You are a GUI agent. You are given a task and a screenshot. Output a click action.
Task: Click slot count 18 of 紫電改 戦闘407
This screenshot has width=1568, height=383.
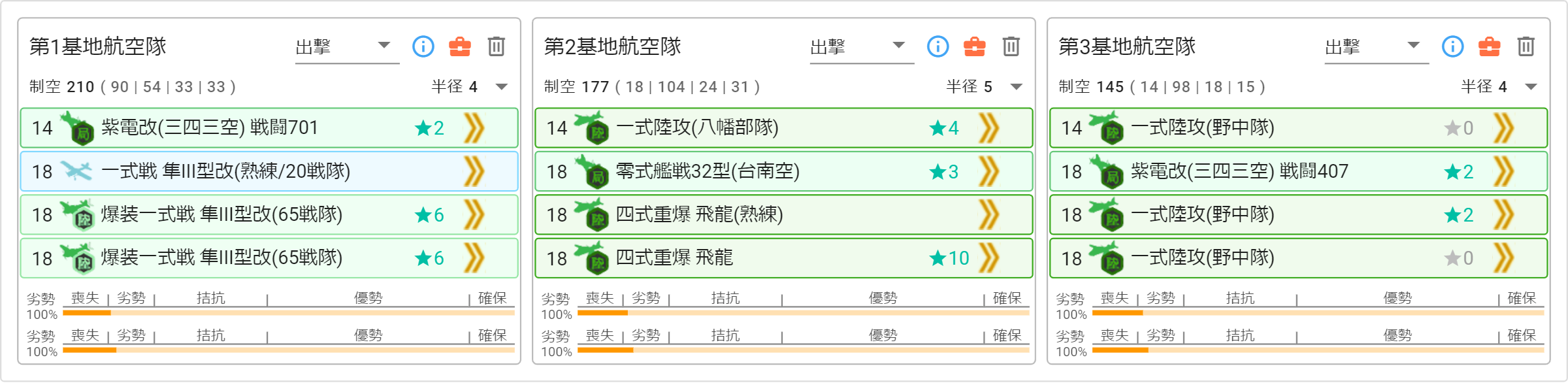coord(1071,172)
